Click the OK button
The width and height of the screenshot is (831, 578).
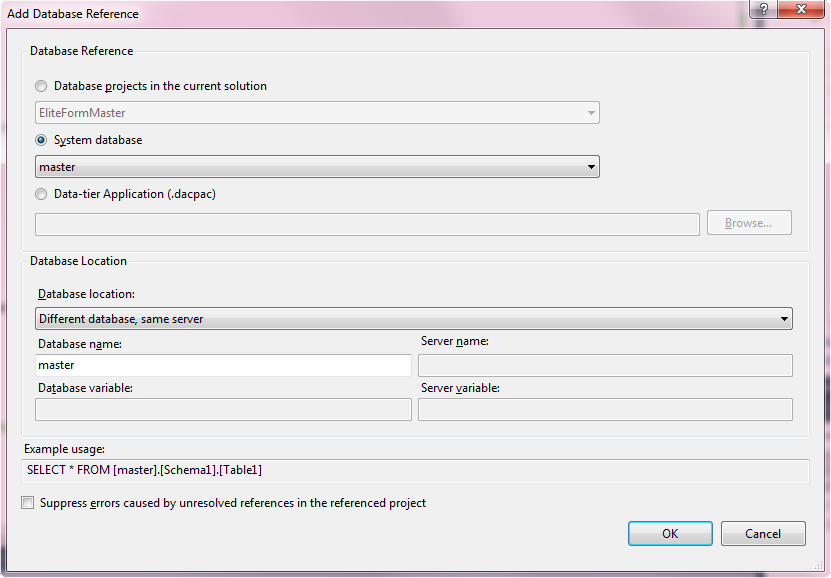coord(670,533)
